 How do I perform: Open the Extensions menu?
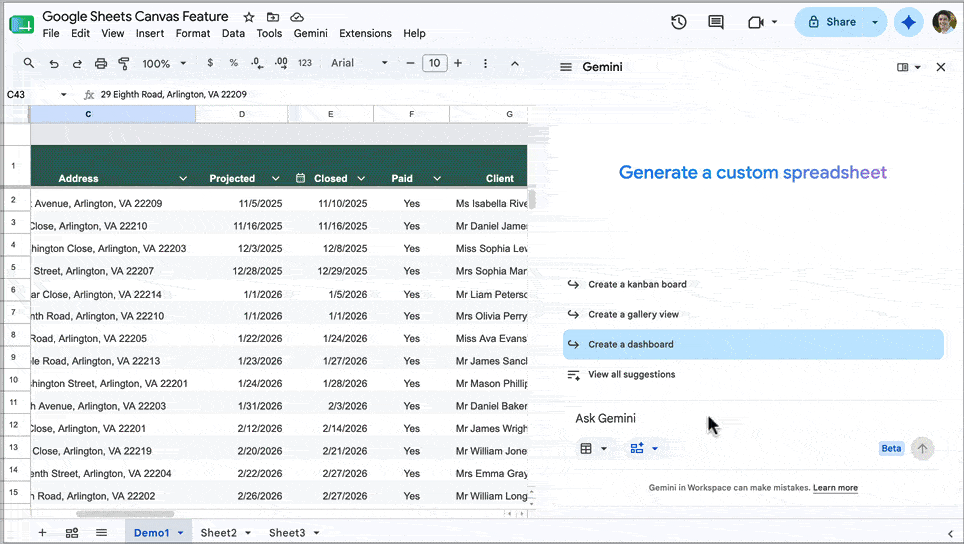click(x=365, y=33)
